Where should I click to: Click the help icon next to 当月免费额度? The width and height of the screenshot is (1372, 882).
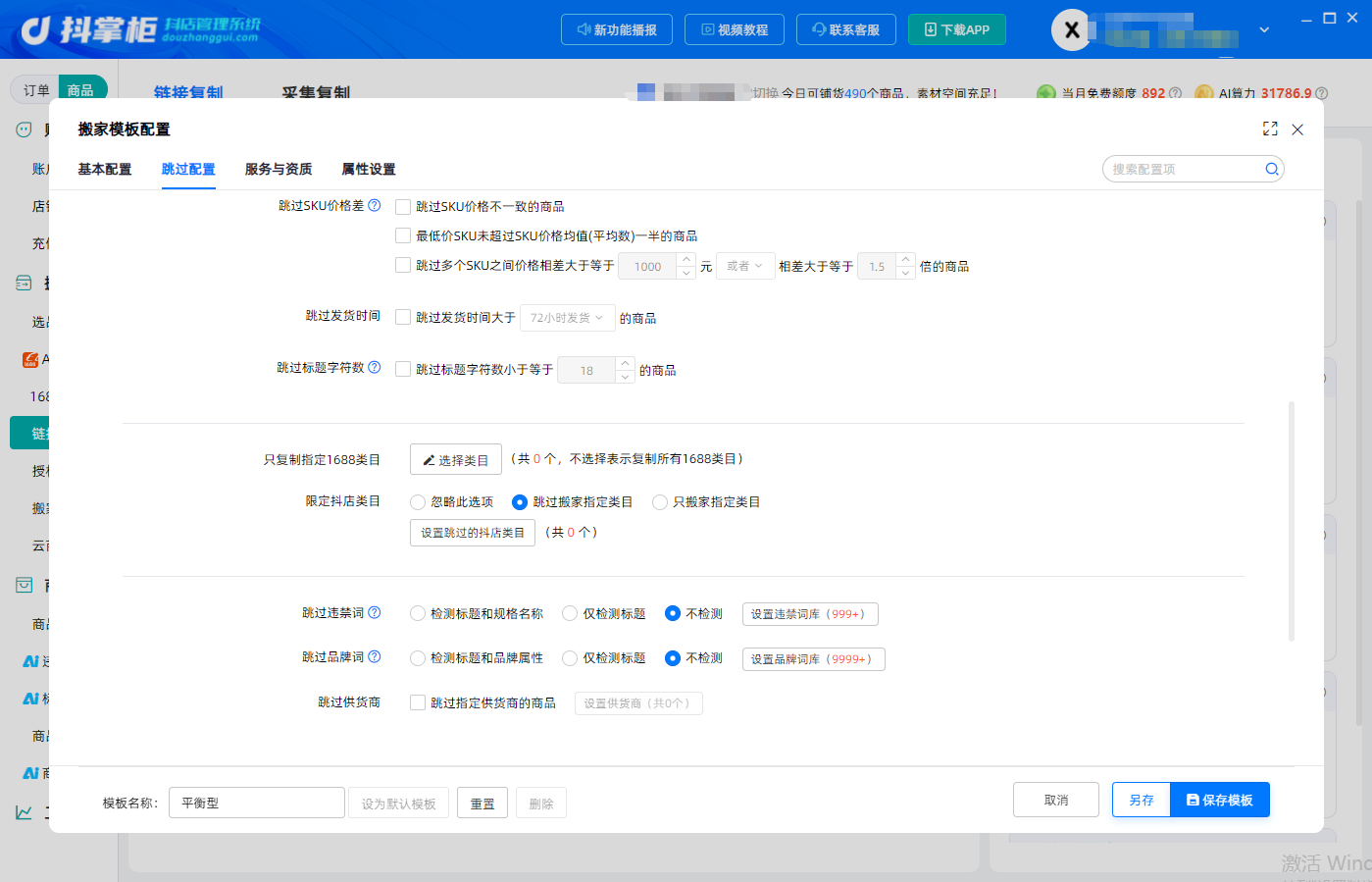[x=1175, y=93]
